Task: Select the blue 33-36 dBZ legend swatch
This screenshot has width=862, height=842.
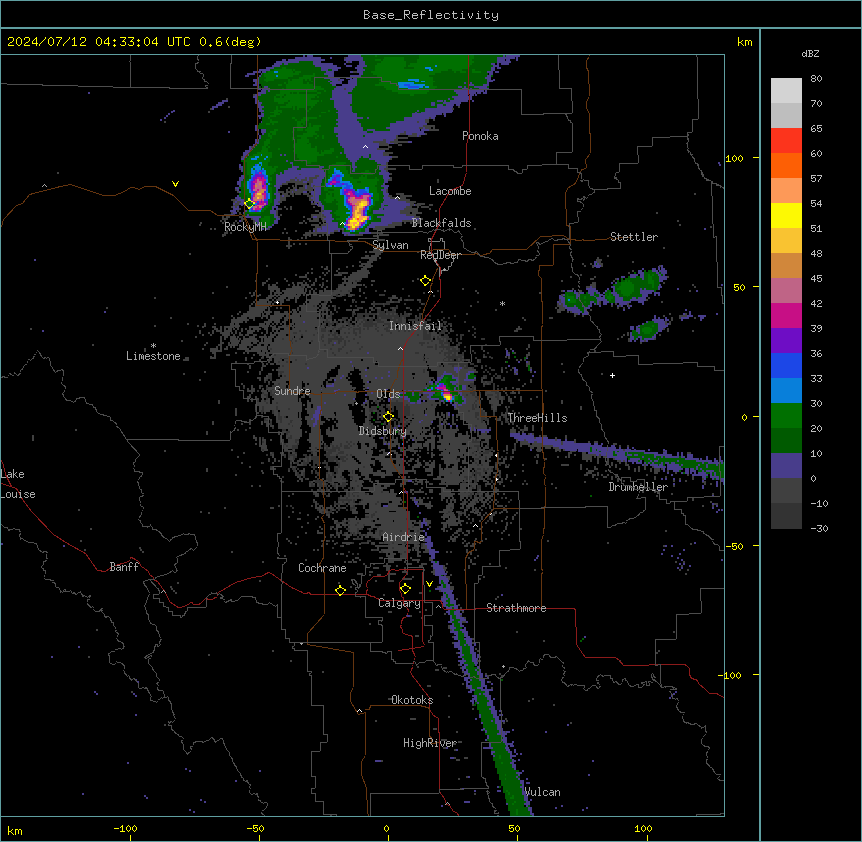Action: (x=786, y=365)
